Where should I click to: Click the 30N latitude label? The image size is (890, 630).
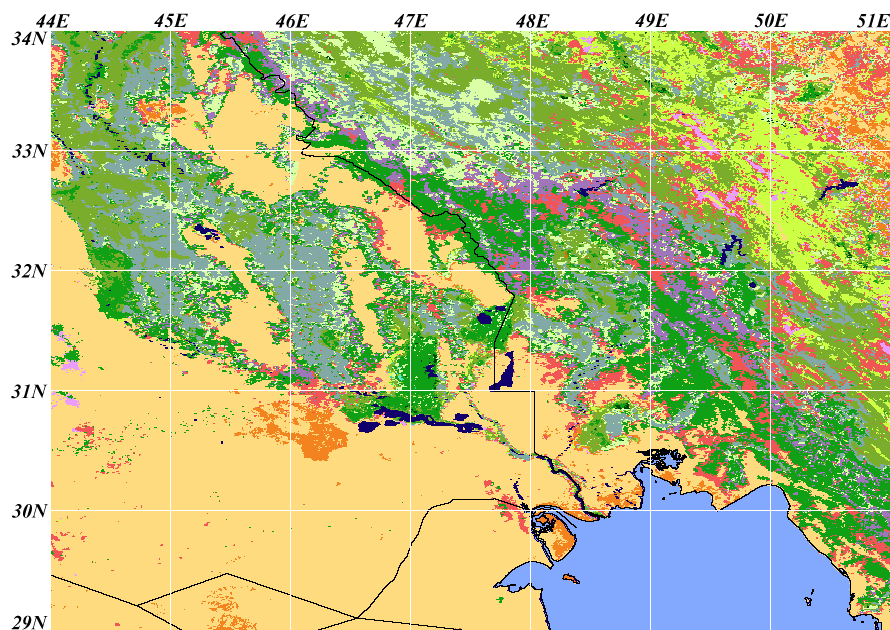[28, 511]
